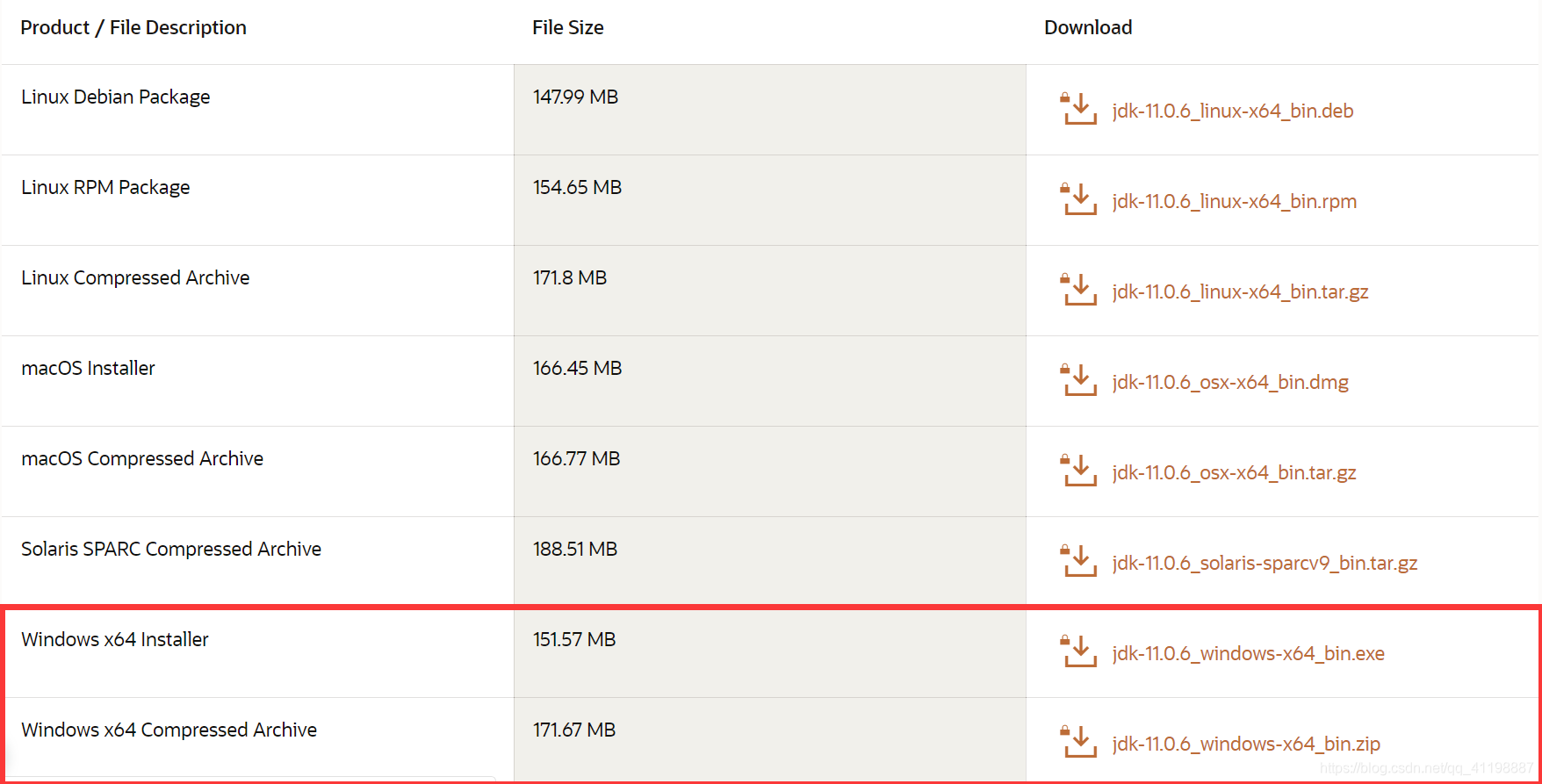The width and height of the screenshot is (1542, 784).
Task: Open jdk-11.0.6_solaris-sparcv9_bin.tar.gz link
Action: point(1265,564)
